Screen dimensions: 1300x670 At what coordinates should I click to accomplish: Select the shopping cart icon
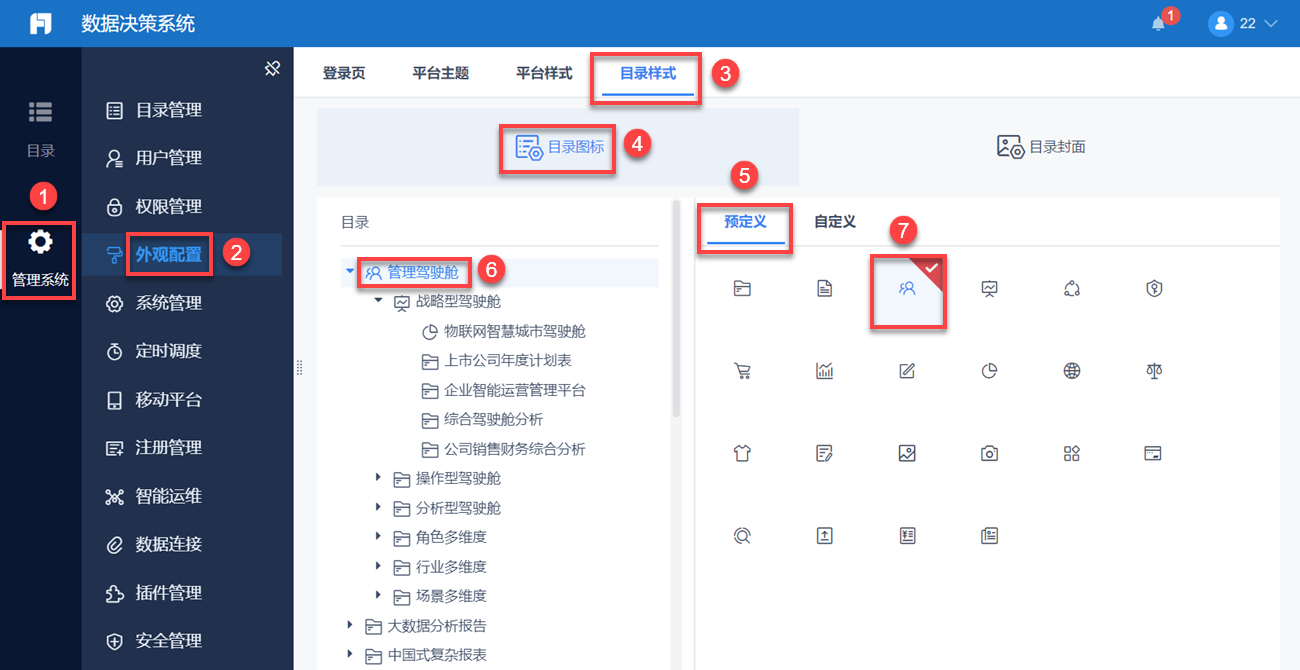[x=742, y=371]
